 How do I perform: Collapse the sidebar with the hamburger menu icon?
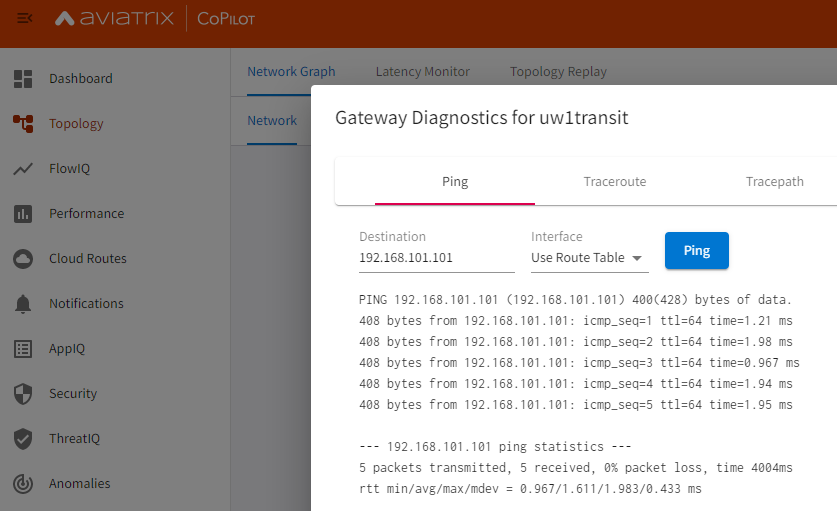pyautogui.click(x=25, y=19)
